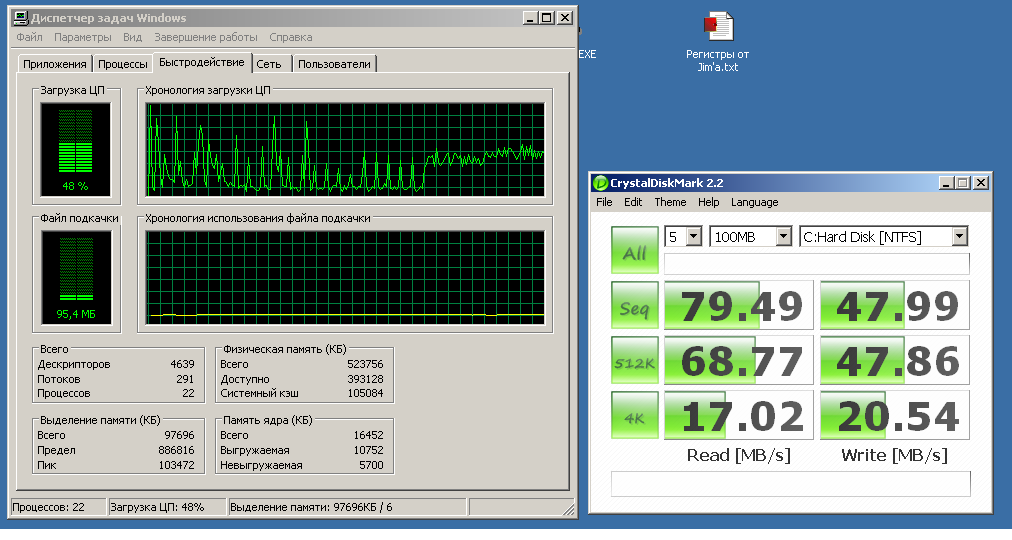Click the 512K read result 68.77

(x=739, y=360)
